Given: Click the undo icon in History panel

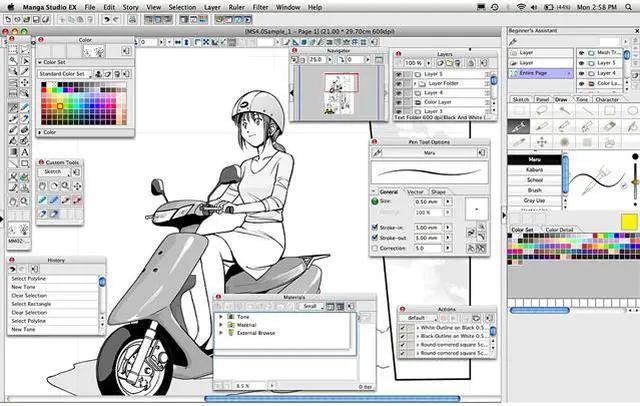Looking at the screenshot, I should click(x=12, y=269).
